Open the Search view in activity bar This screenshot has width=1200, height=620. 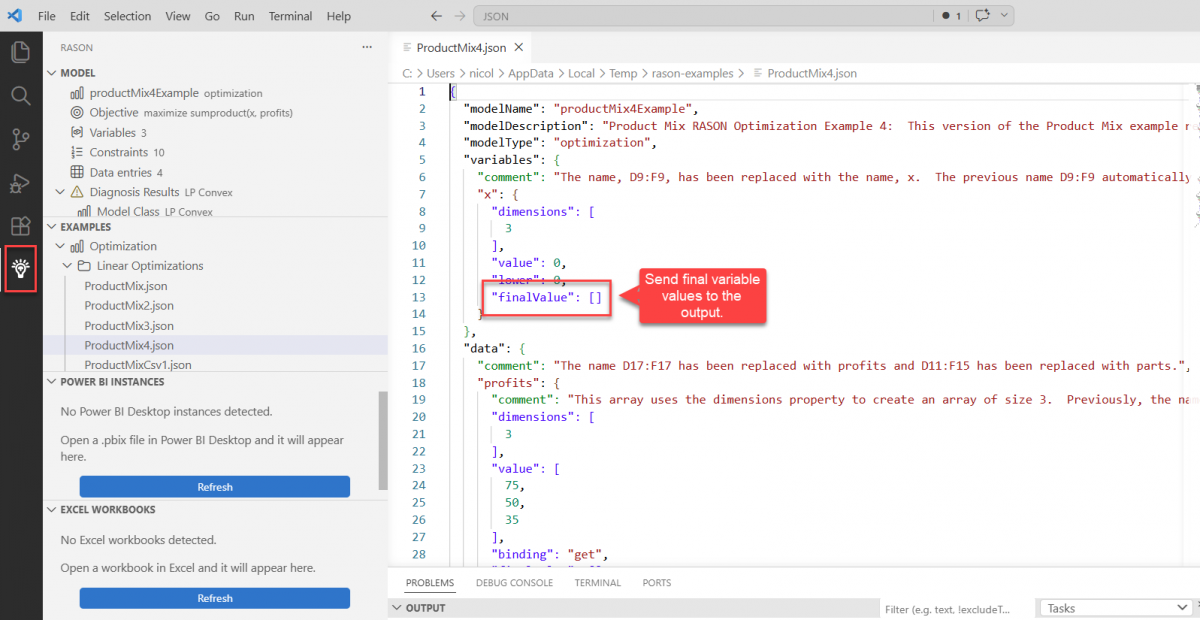pyautogui.click(x=20, y=96)
